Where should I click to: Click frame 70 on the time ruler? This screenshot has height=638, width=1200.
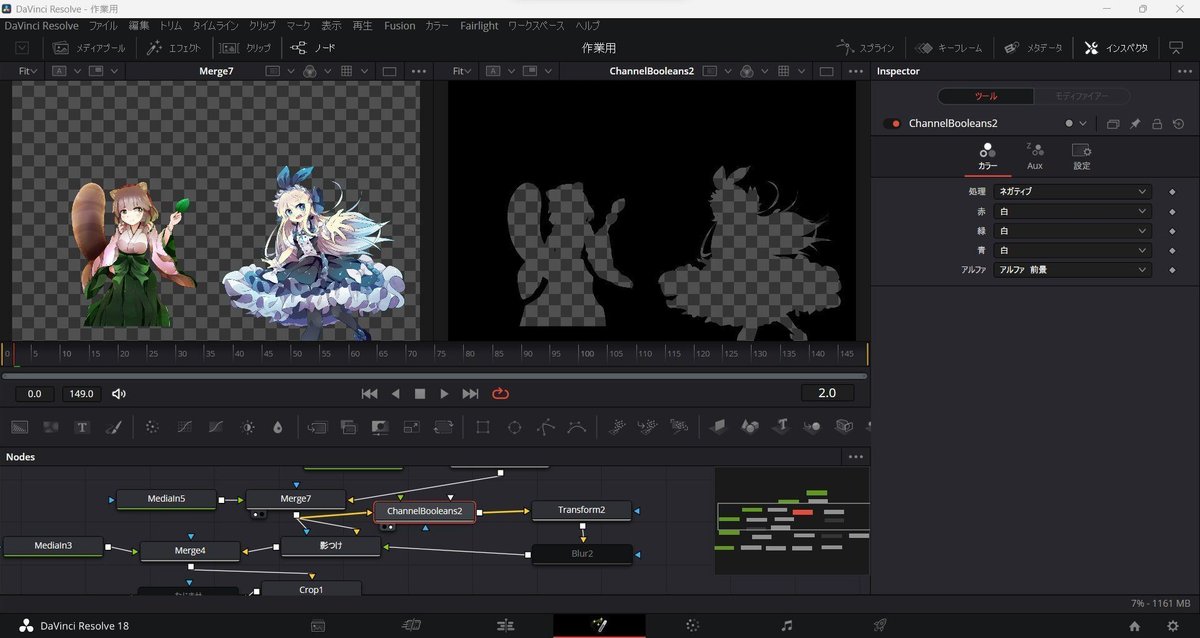(413, 353)
